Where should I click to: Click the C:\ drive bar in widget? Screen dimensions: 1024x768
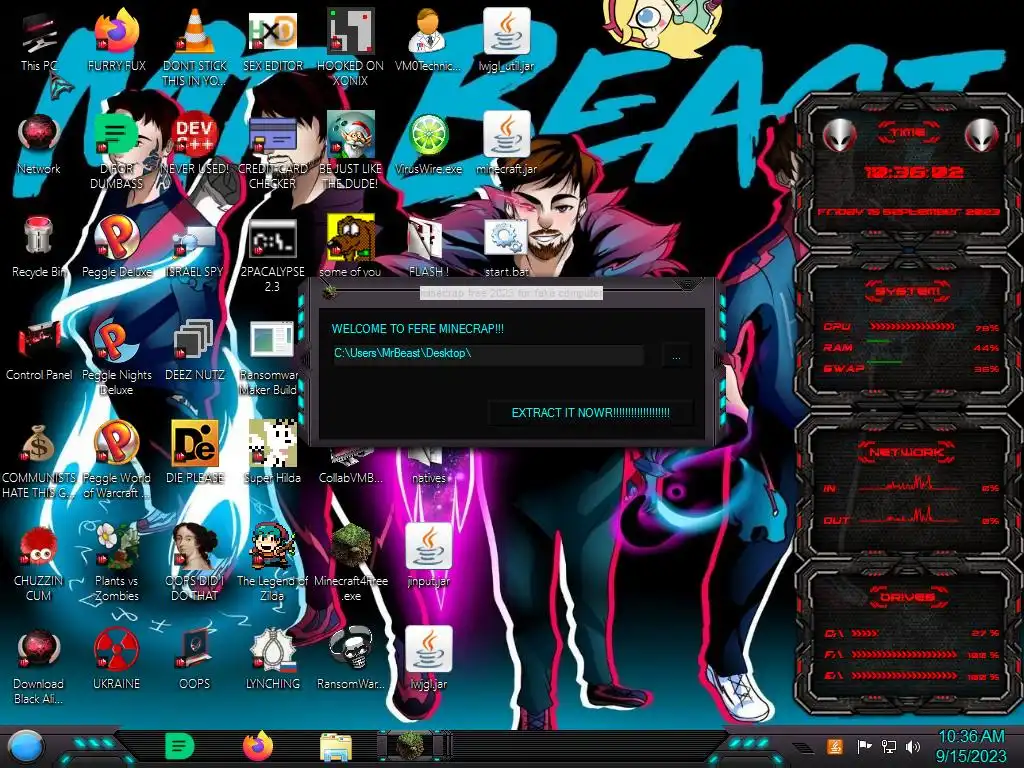(x=865, y=633)
